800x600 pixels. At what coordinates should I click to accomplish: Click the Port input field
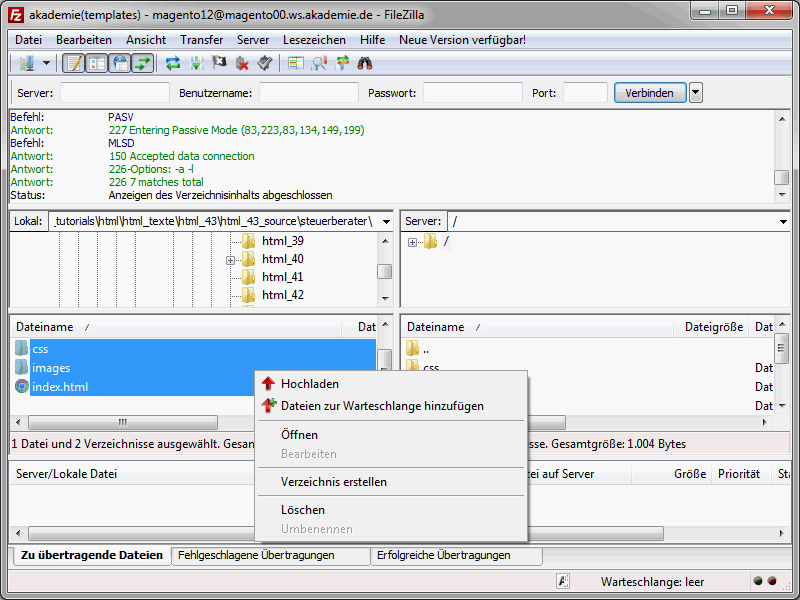click(x=585, y=93)
